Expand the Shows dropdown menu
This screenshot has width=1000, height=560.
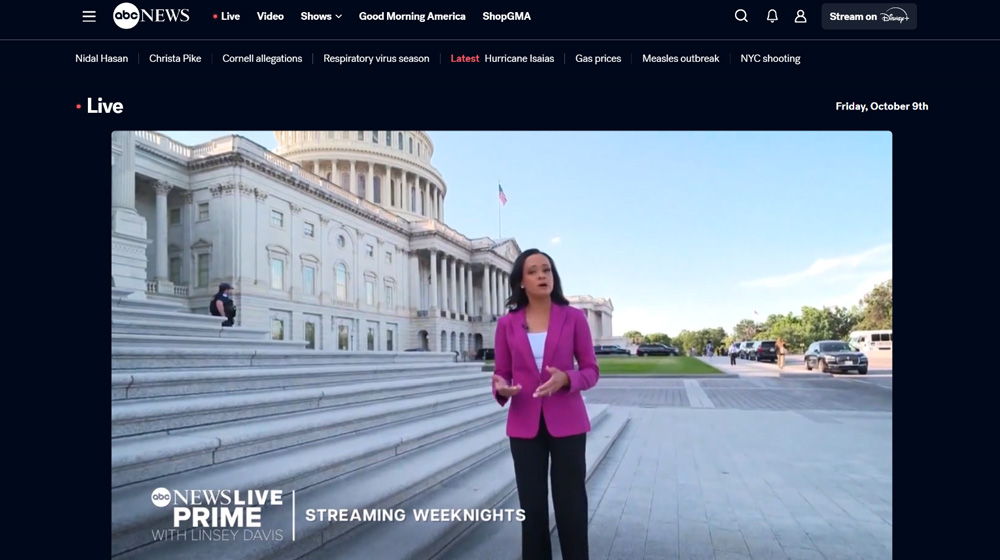(x=321, y=17)
